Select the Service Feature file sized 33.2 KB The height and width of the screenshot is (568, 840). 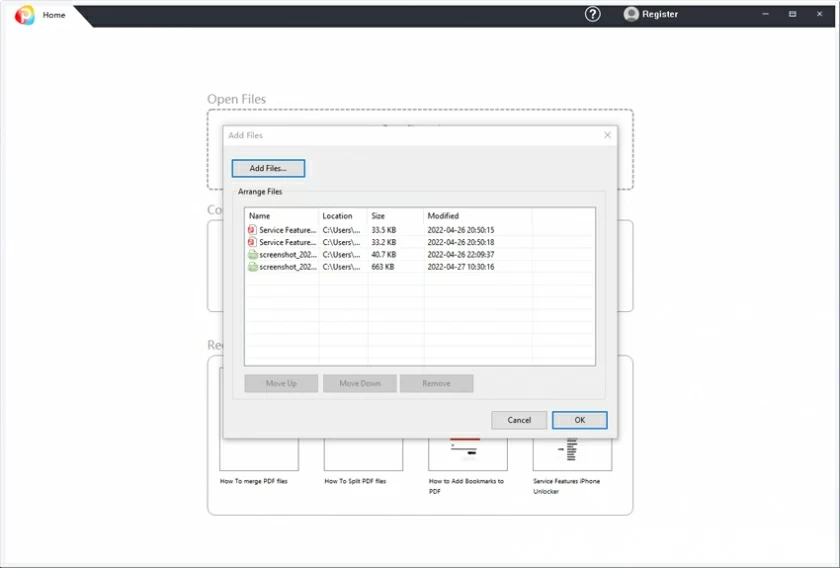tap(420, 242)
